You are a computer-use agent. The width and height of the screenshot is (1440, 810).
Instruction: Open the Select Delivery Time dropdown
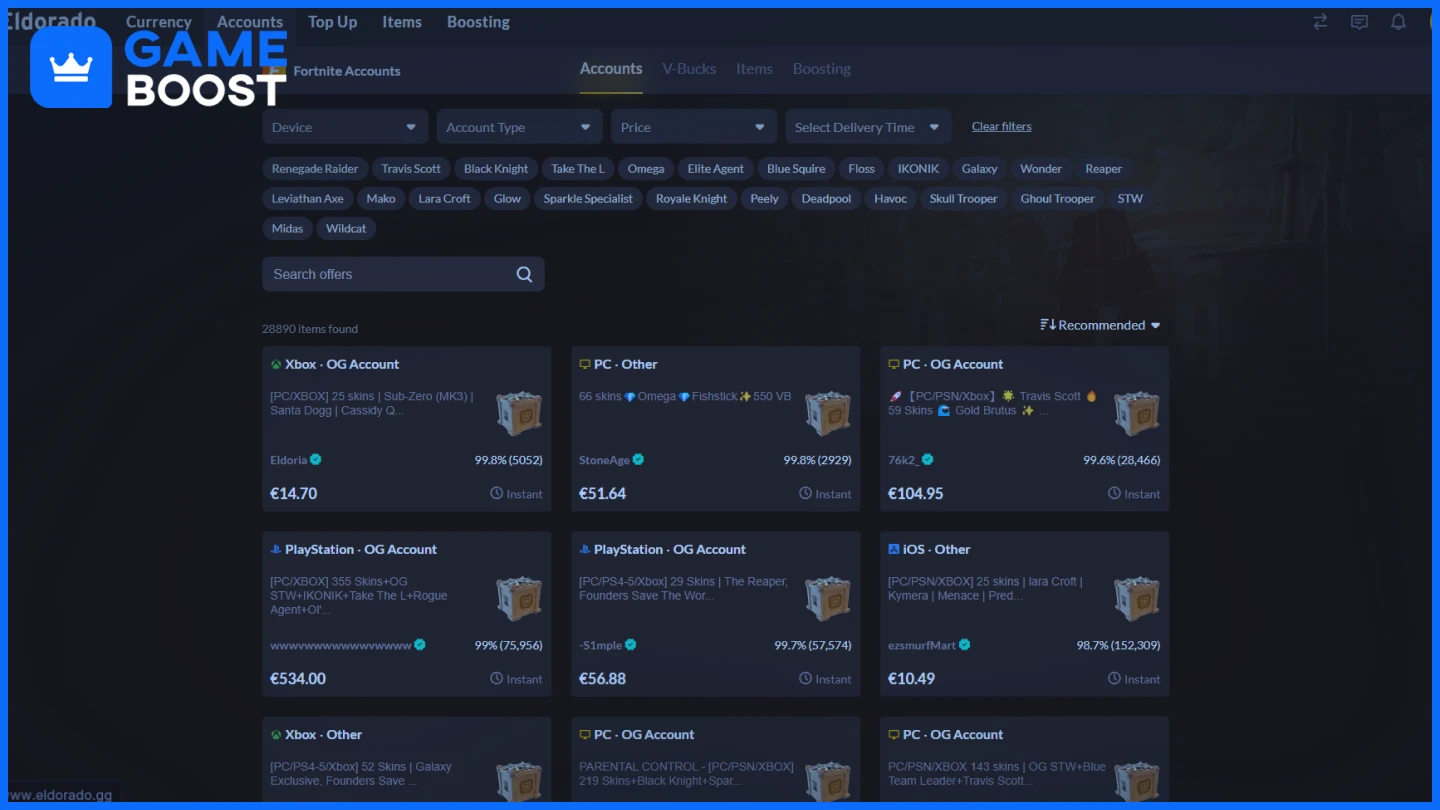coord(868,127)
